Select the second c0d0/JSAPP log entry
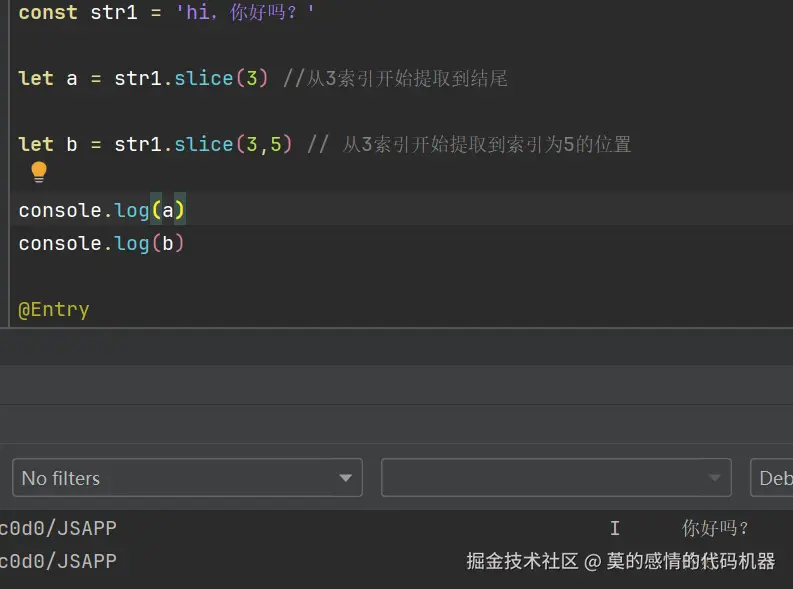The width and height of the screenshot is (793, 589). 58,561
